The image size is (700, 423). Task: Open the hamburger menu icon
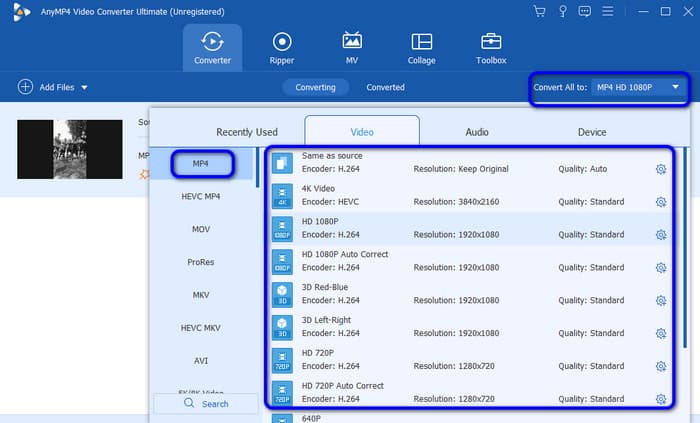tap(608, 11)
